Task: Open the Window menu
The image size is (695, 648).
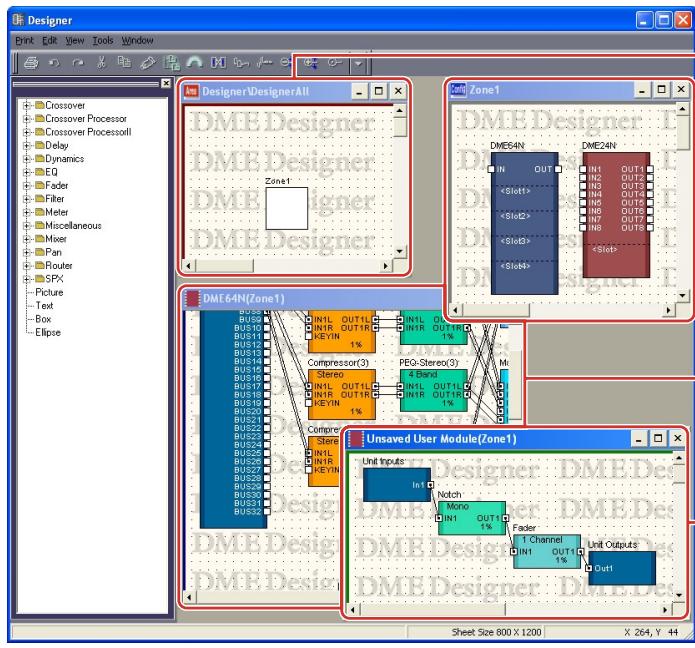Action: click(x=137, y=40)
